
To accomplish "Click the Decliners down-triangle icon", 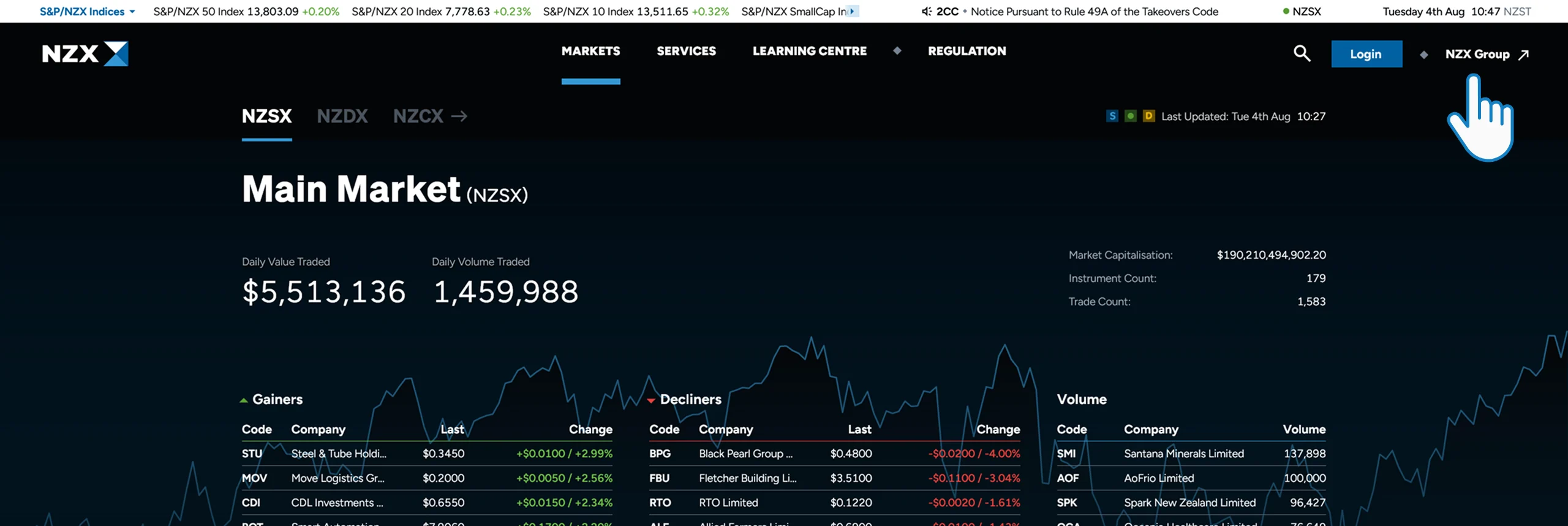I will (x=651, y=400).
